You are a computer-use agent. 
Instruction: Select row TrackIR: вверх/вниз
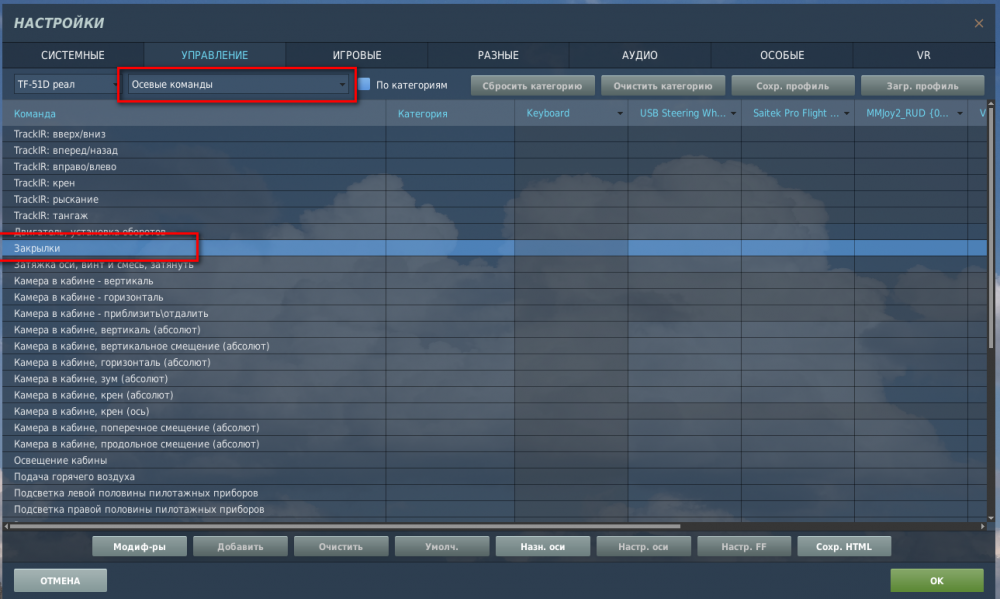(x=495, y=134)
